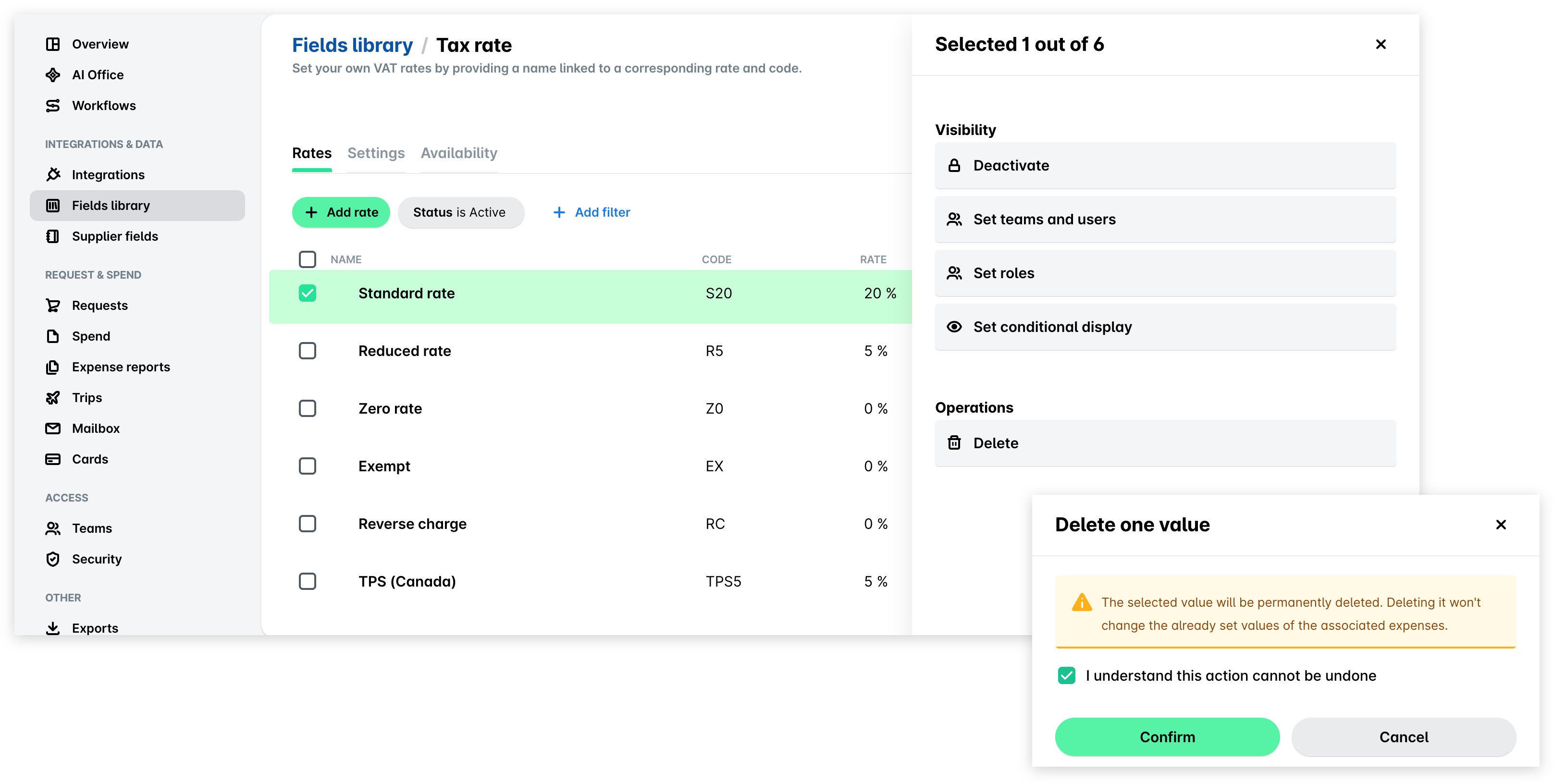Check the Reduced rate row checkbox
The height and width of the screenshot is (784, 1554).
(308, 350)
